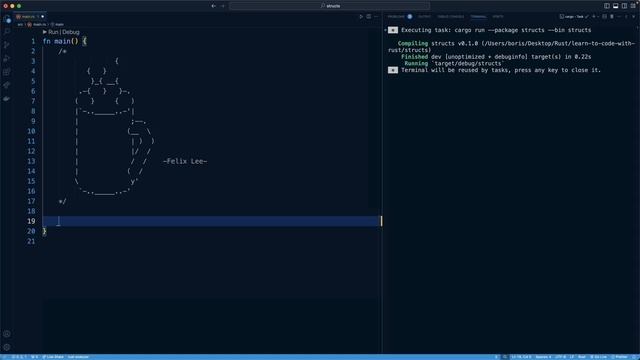Kill terminal with trash icon
Viewport: 640px width, 360px height.
coord(612,17)
